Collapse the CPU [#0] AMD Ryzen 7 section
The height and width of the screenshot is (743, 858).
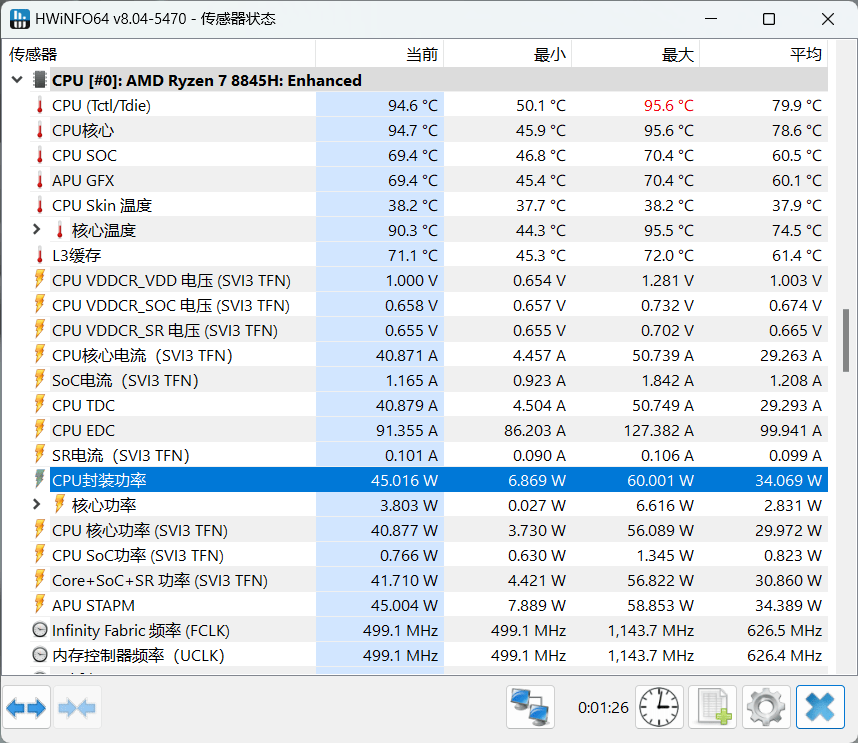pyautogui.click(x=17, y=80)
